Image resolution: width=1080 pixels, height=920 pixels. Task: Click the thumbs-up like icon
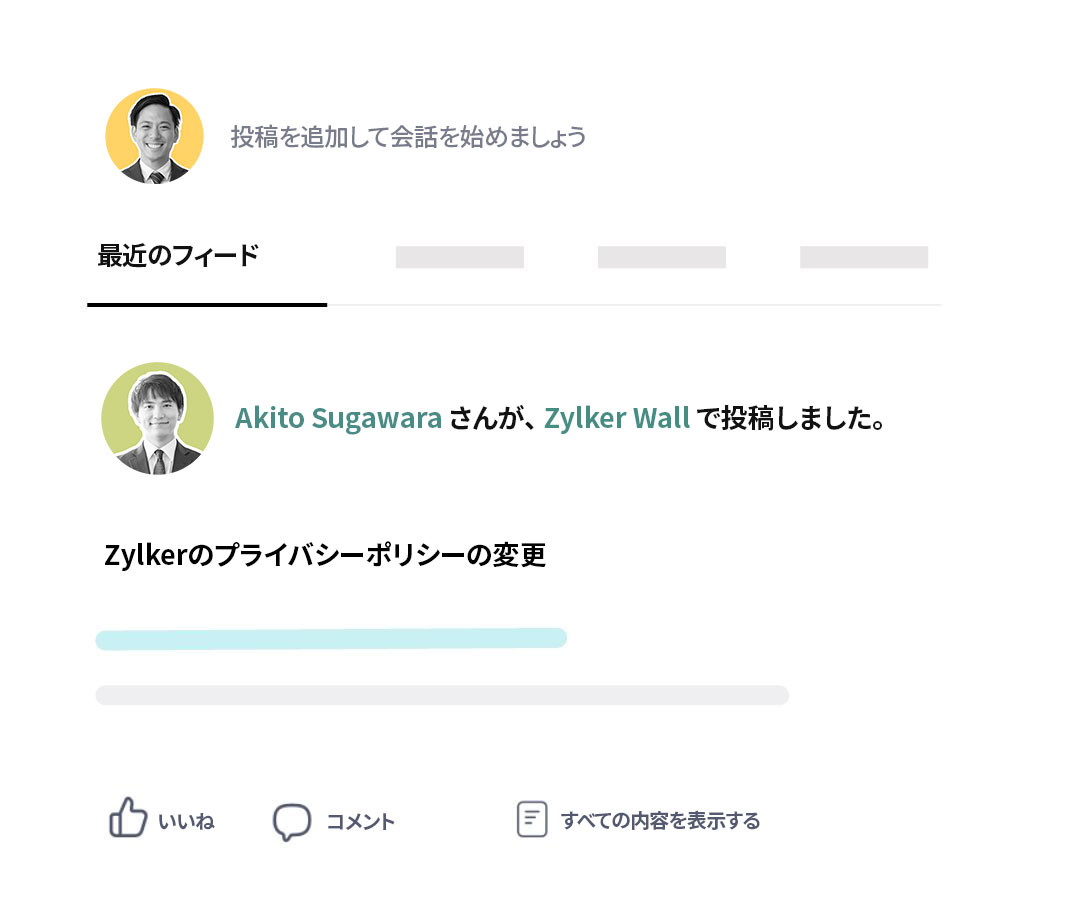pyautogui.click(x=127, y=818)
